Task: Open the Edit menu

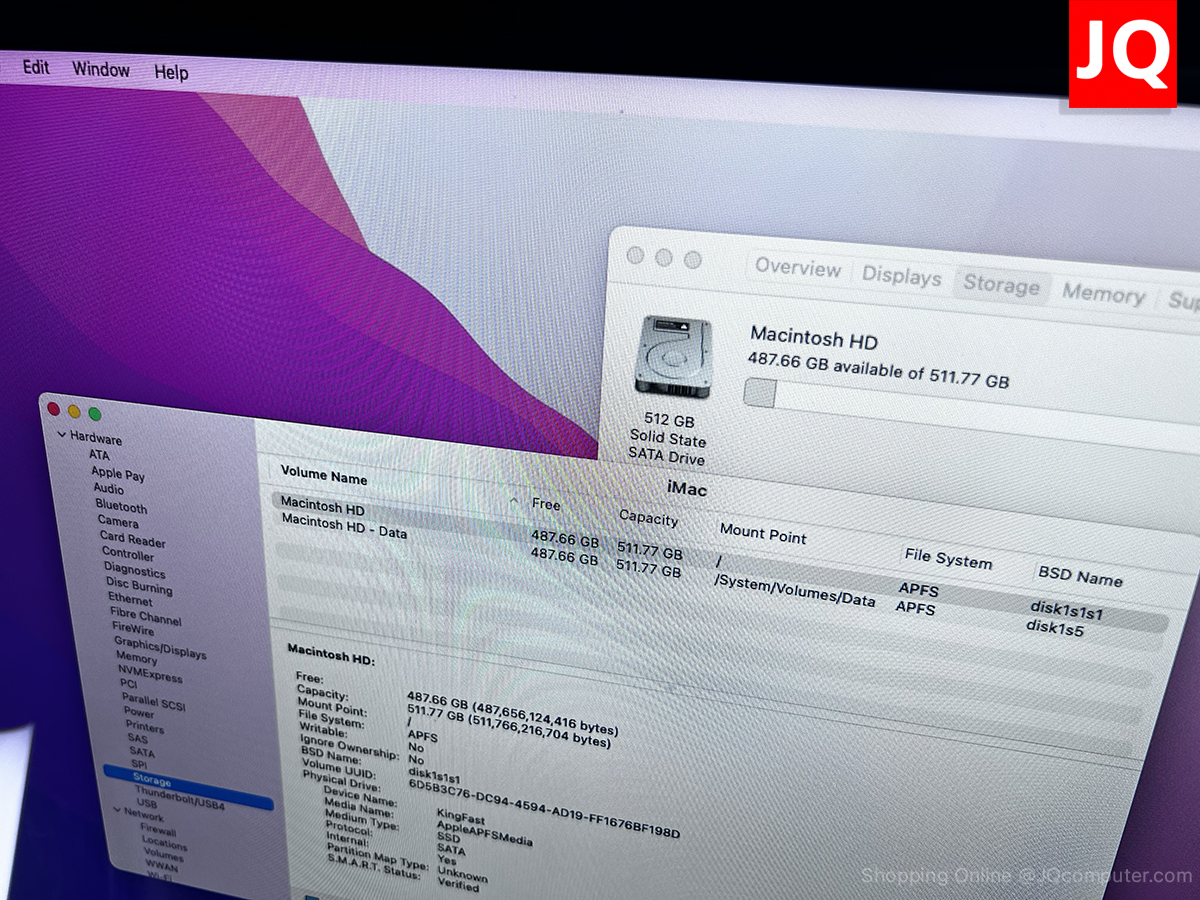Action: (36, 68)
